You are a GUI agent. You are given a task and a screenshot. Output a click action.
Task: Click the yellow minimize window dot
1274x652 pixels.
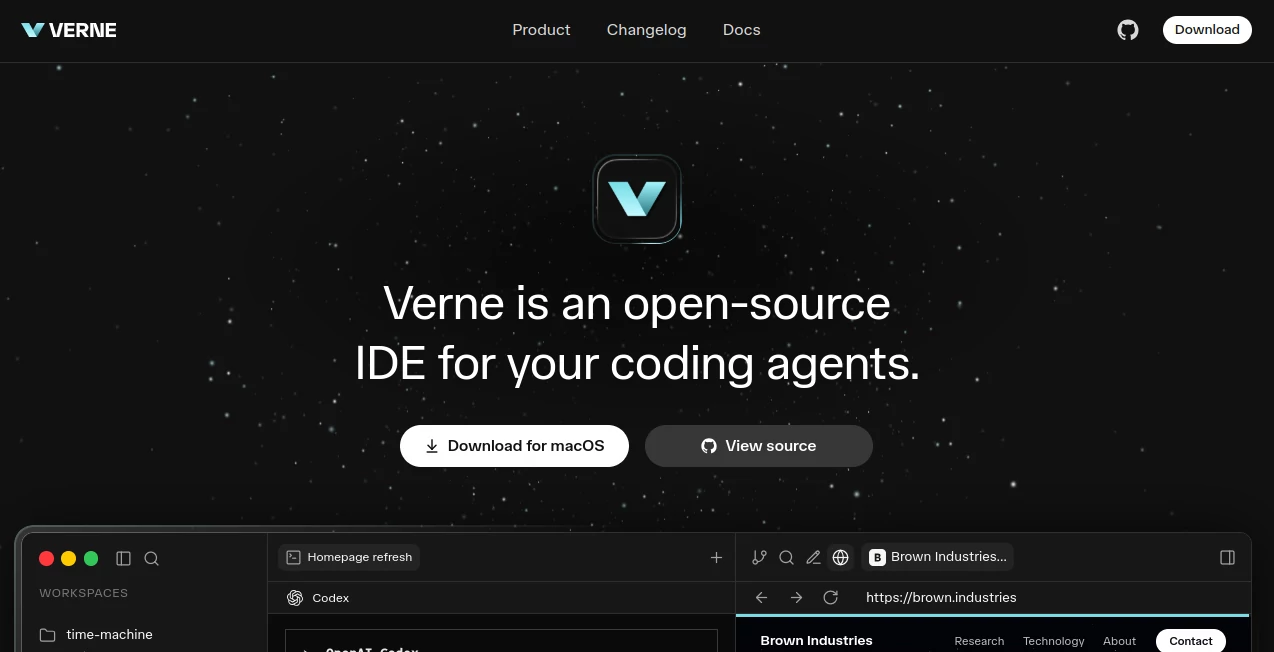(69, 559)
